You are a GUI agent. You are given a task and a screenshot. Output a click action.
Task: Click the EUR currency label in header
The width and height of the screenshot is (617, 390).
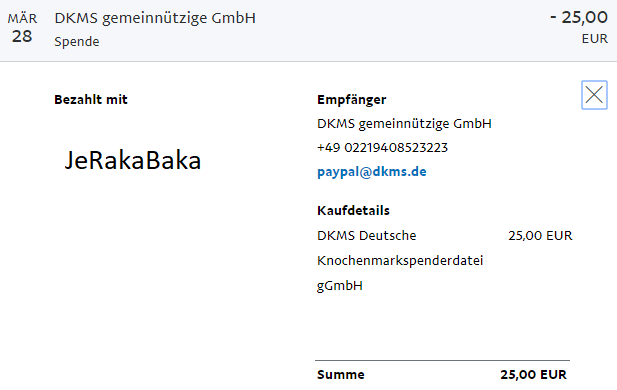pos(595,39)
